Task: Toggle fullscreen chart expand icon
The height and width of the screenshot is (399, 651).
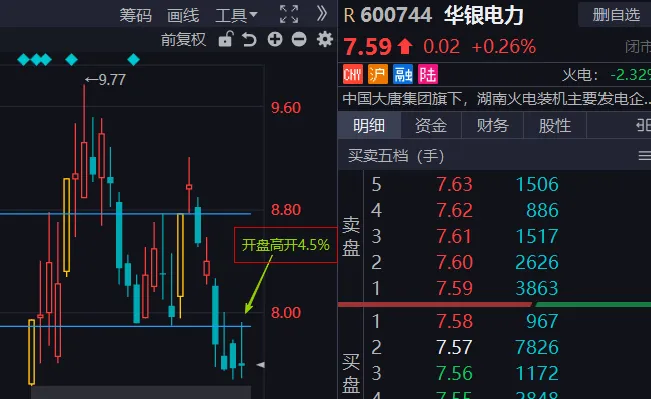Action: click(x=289, y=15)
